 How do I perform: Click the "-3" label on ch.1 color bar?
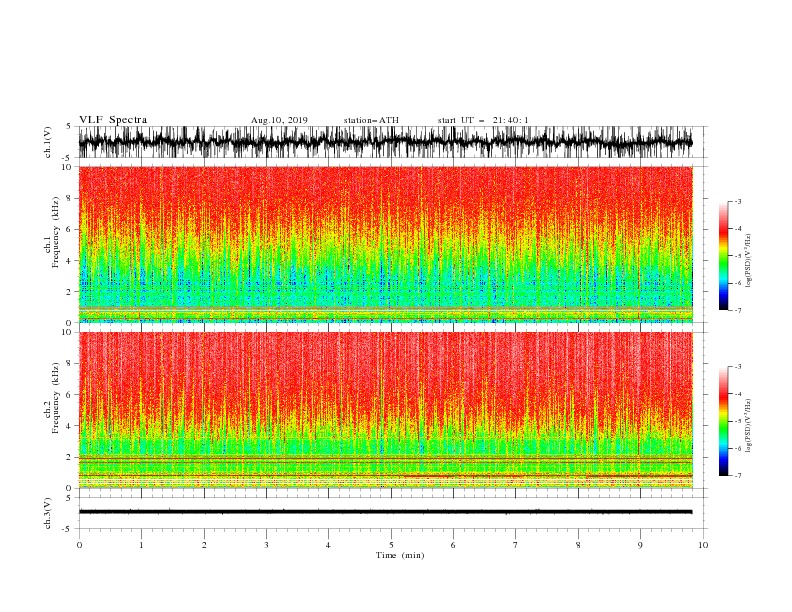click(x=737, y=201)
